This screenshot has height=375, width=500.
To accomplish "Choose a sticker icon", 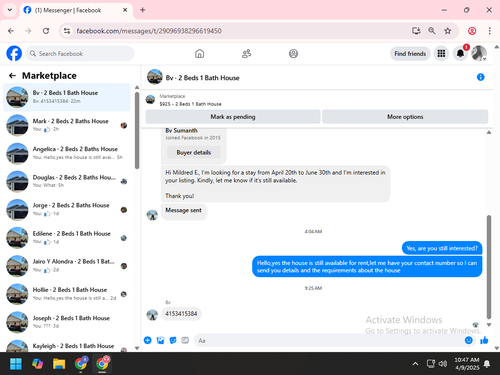I will click(173, 340).
